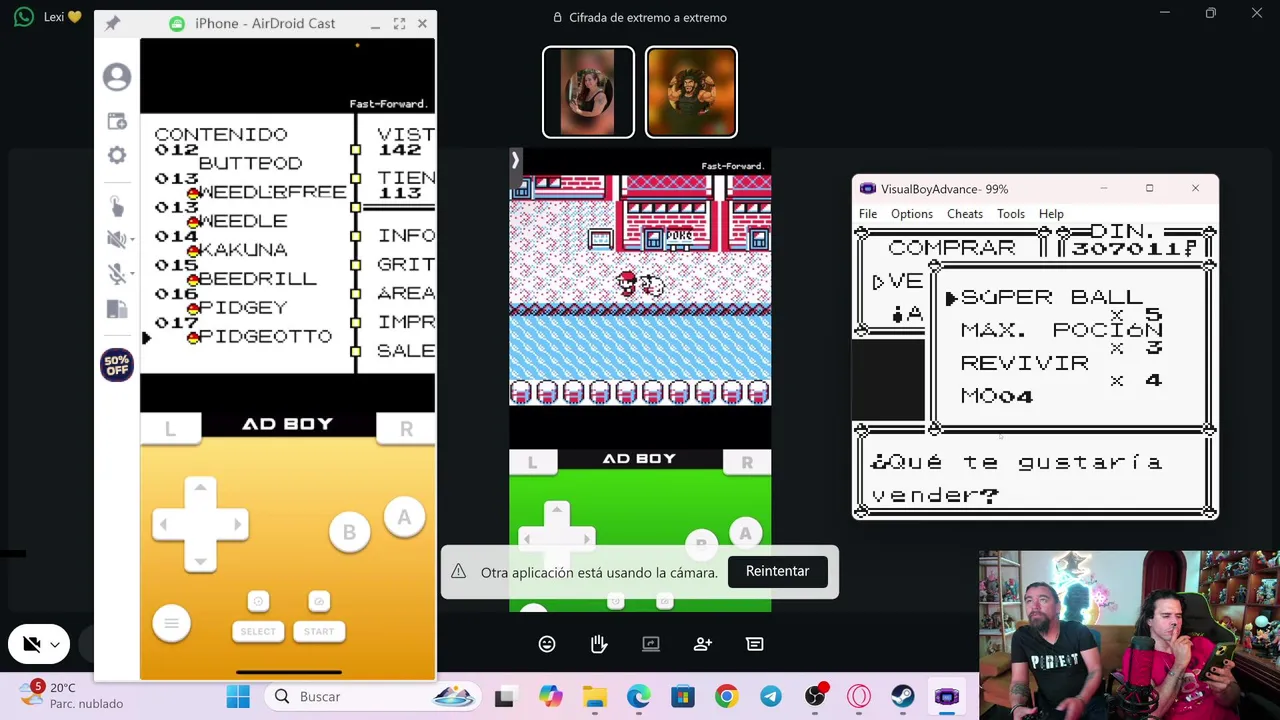Tap D-pad right on orange emulator
The image size is (1280, 720).
(x=236, y=524)
